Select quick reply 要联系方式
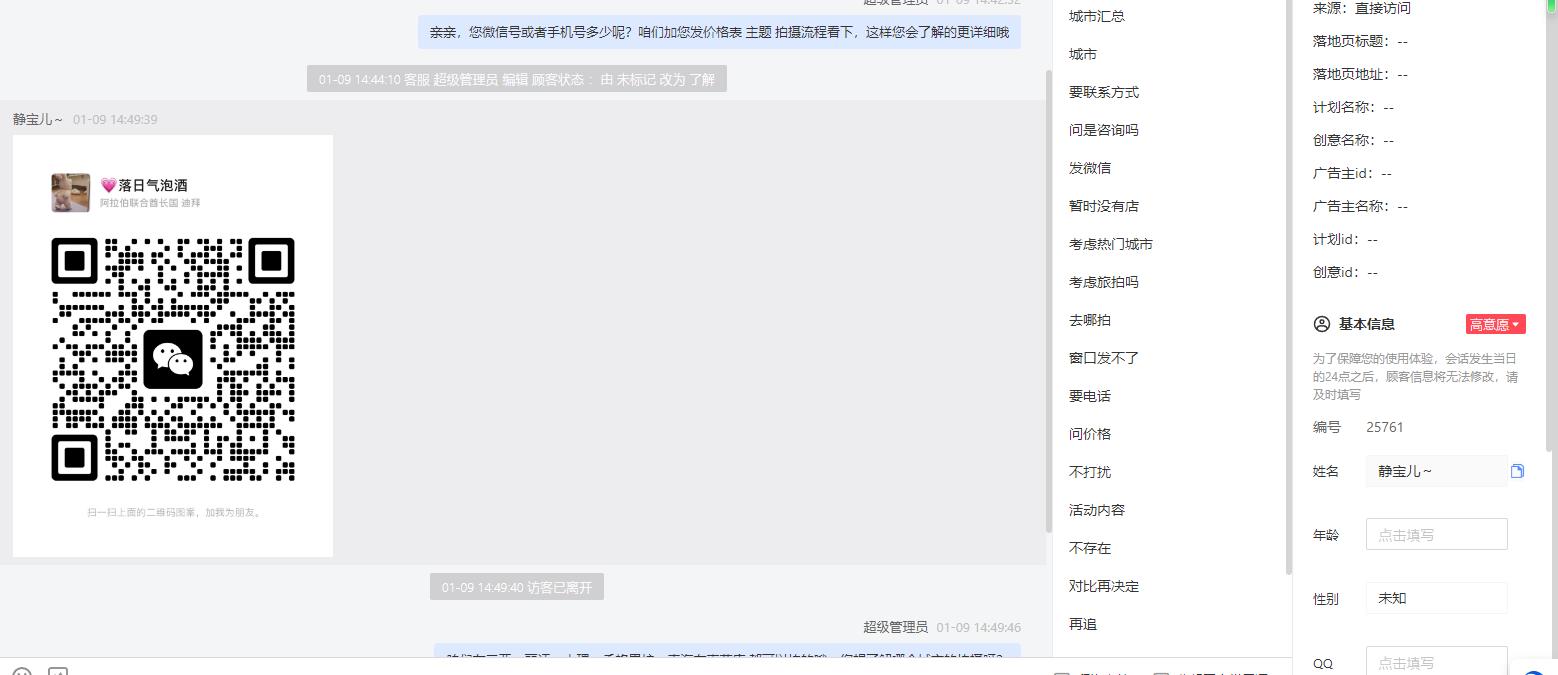1558x675 pixels. (x=1104, y=92)
